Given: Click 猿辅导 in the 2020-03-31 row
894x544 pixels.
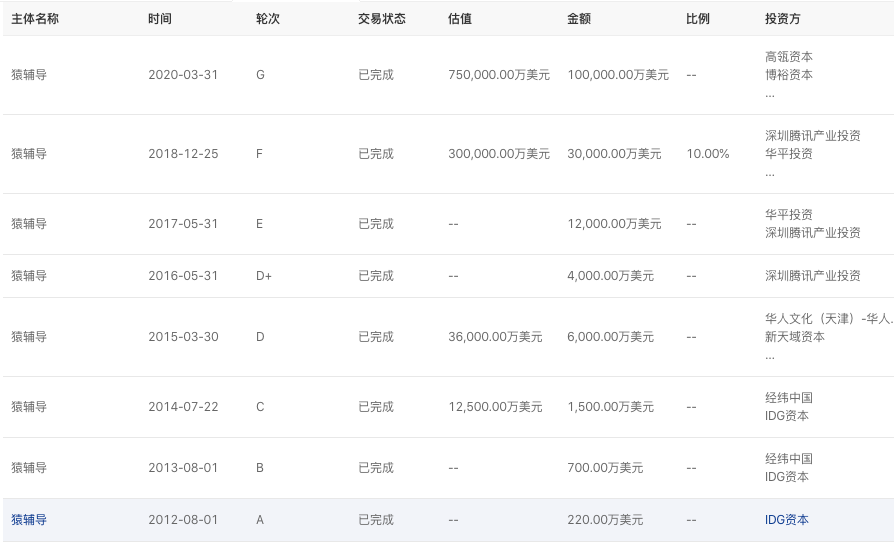Looking at the screenshot, I should point(29,75).
